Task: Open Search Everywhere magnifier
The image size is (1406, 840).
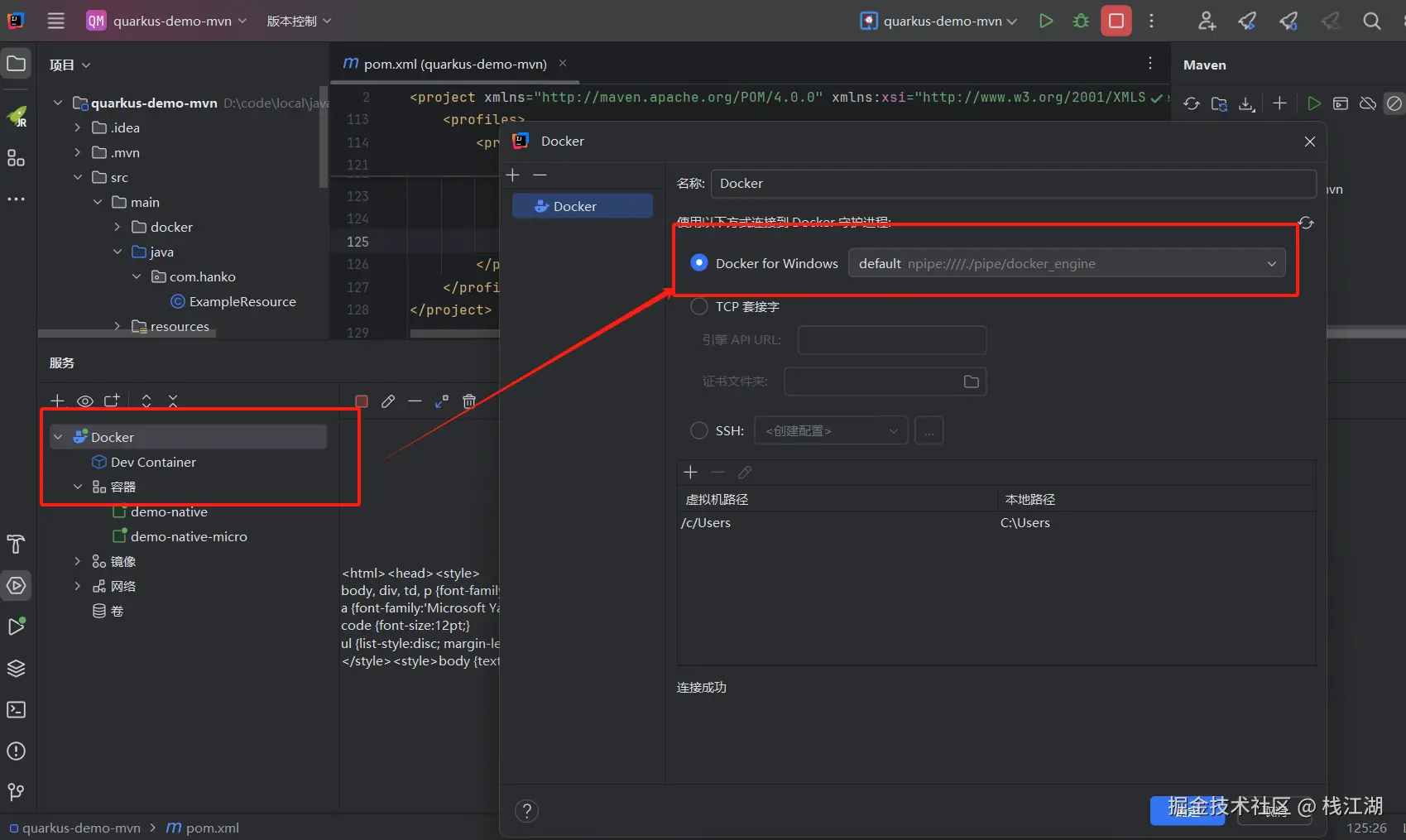Action: coord(1372,21)
